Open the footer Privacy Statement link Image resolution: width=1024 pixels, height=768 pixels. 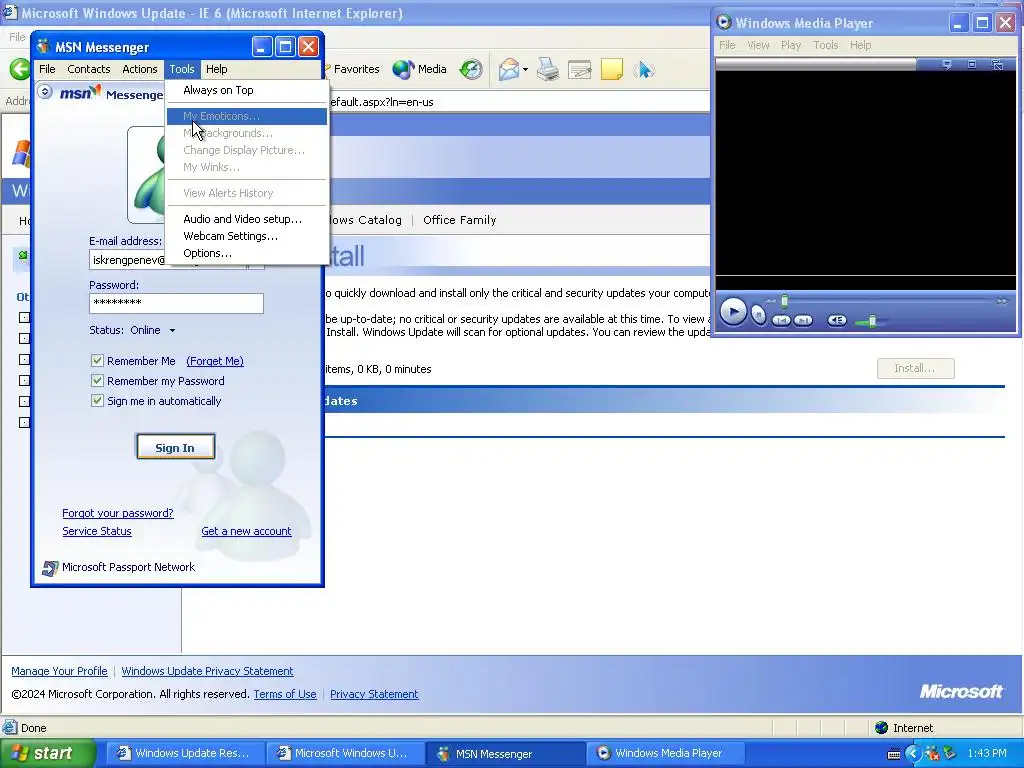[x=374, y=694]
